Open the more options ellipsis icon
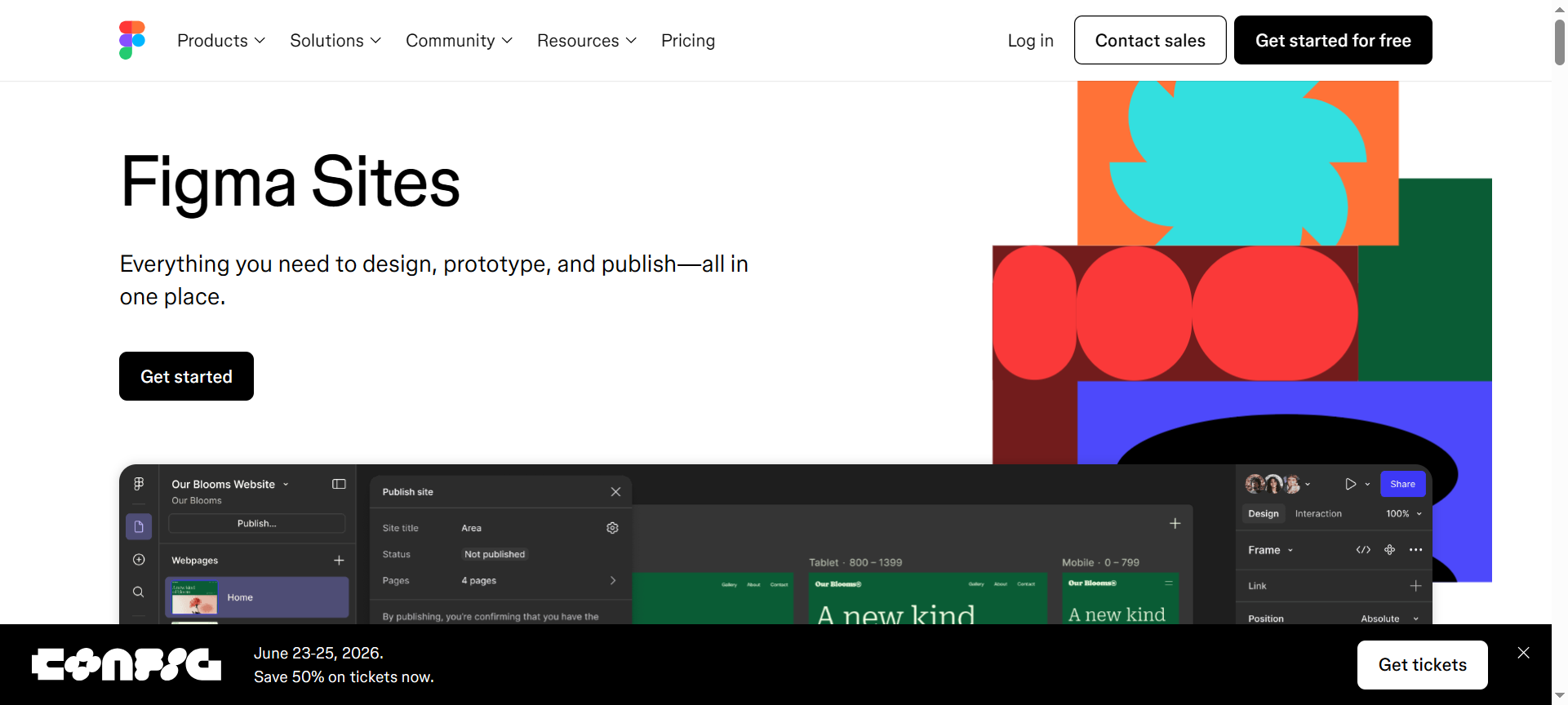This screenshot has width=1568, height=705. [x=1415, y=550]
